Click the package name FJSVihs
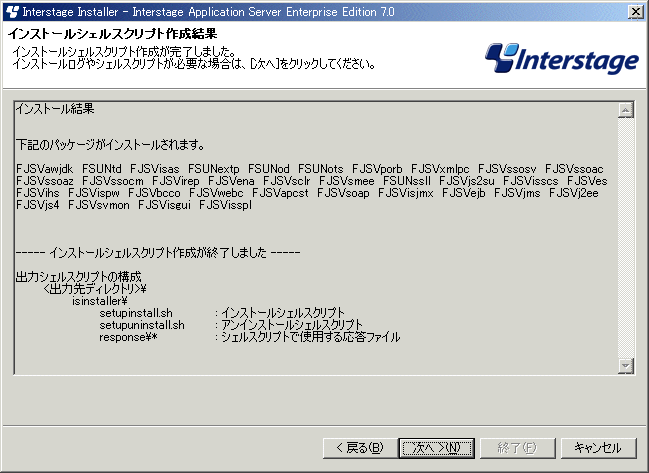Viewport: 649px width, 473px height. pyautogui.click(x=38, y=193)
